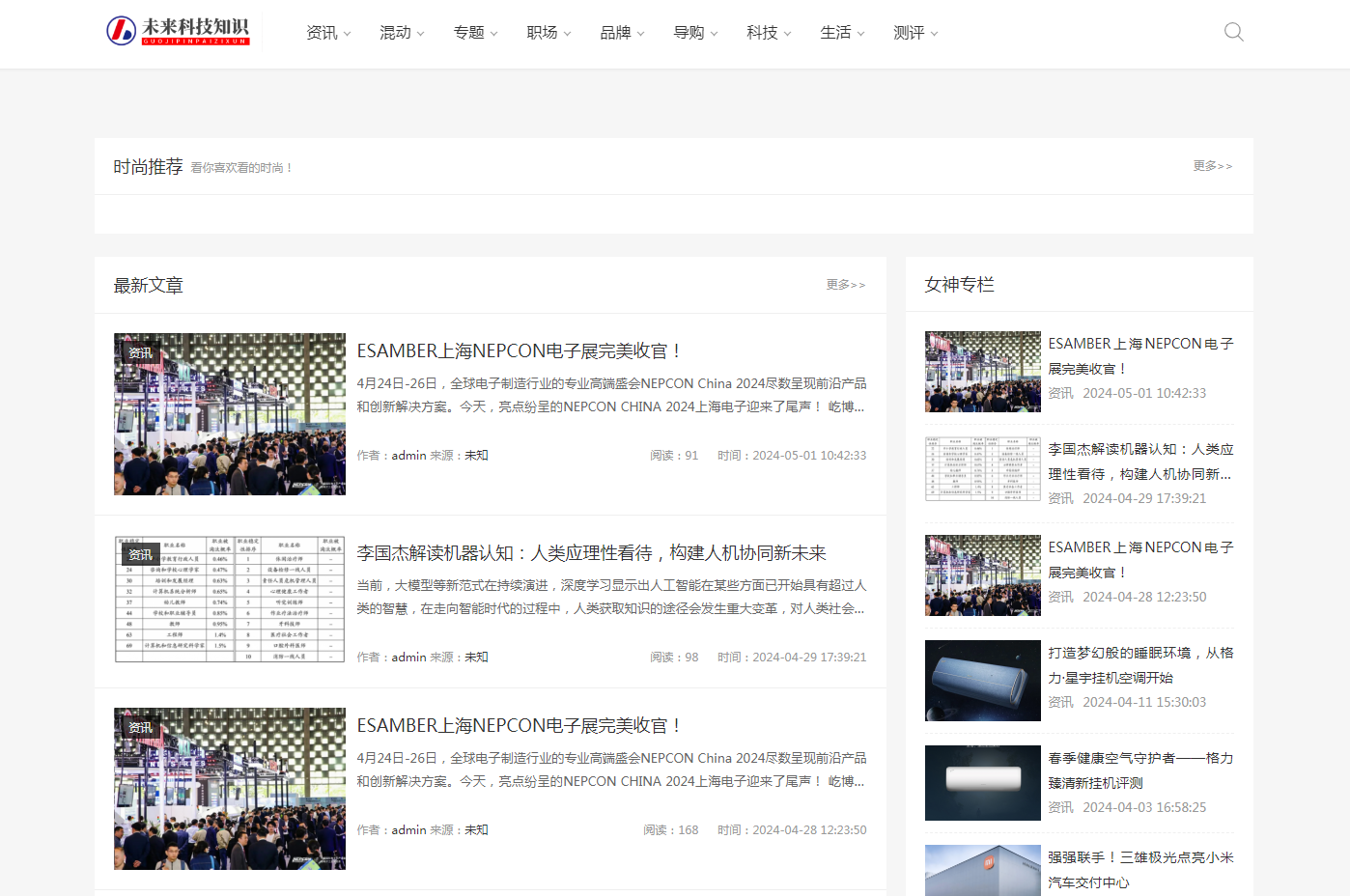Click 资讯 tag on the 04-28 article image
This screenshot has height=896, width=1350.
point(141,728)
